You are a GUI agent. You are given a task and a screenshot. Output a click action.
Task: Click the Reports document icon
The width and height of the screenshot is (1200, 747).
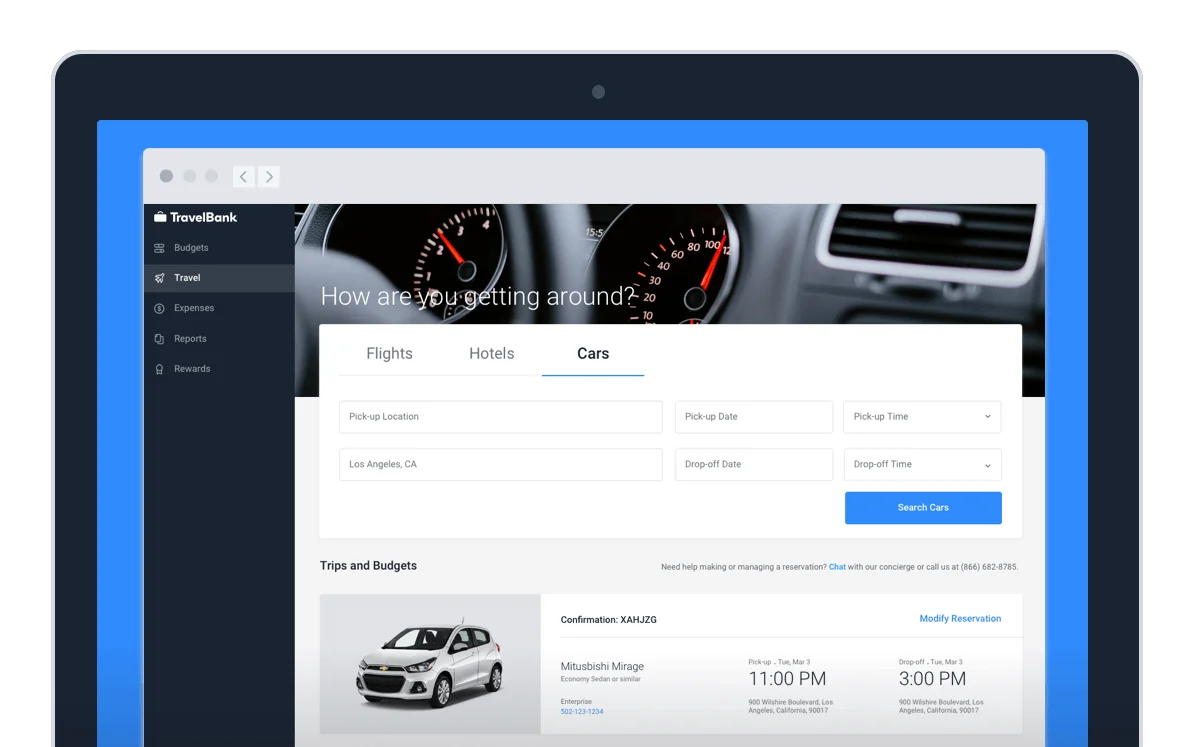pos(159,339)
